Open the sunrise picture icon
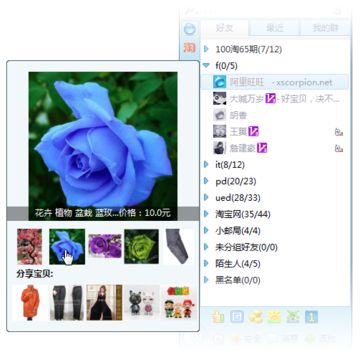Image resolution: width=360 pixels, height=360 pixels. coord(274,317)
